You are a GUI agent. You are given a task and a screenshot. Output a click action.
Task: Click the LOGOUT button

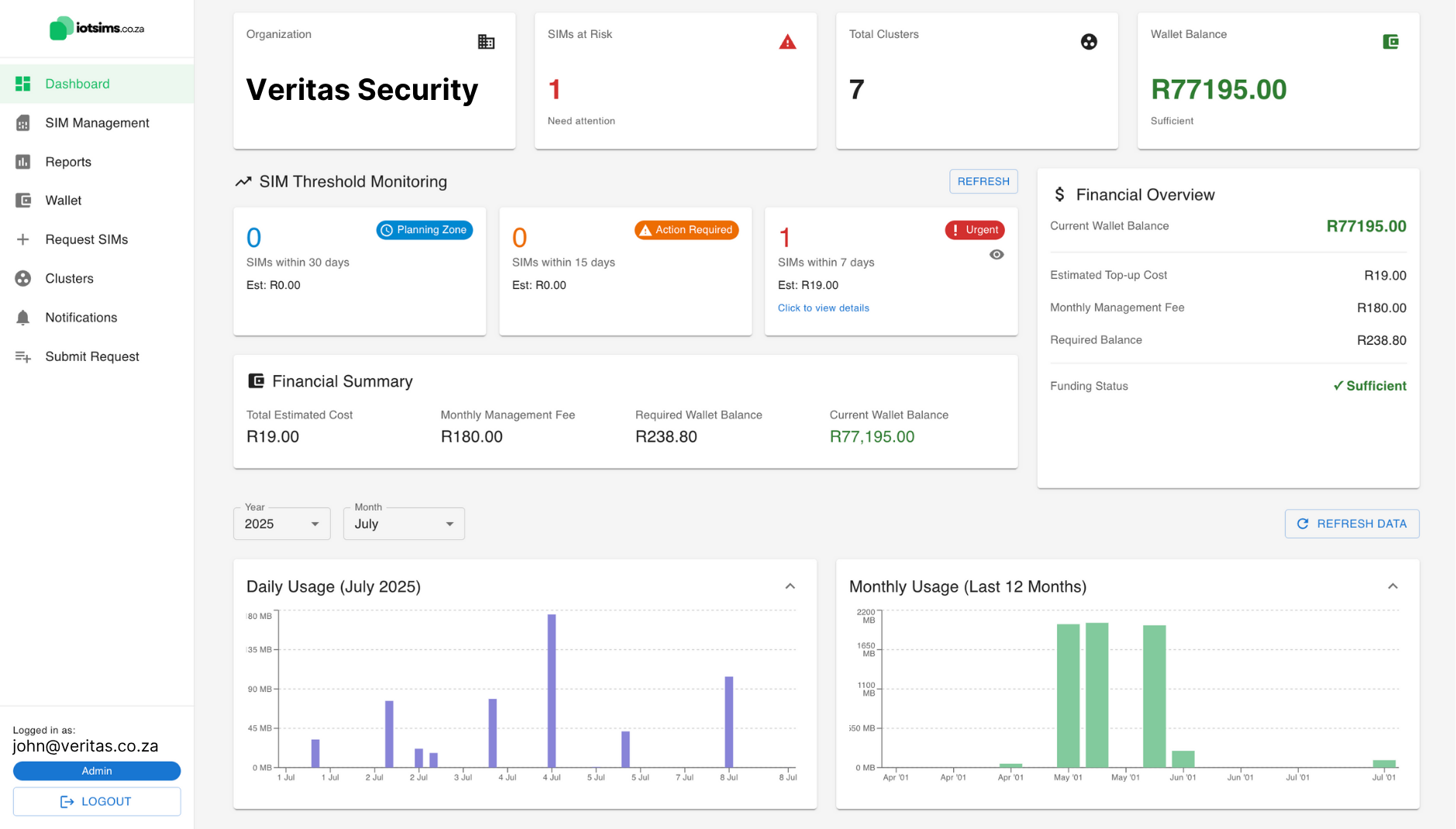[97, 802]
